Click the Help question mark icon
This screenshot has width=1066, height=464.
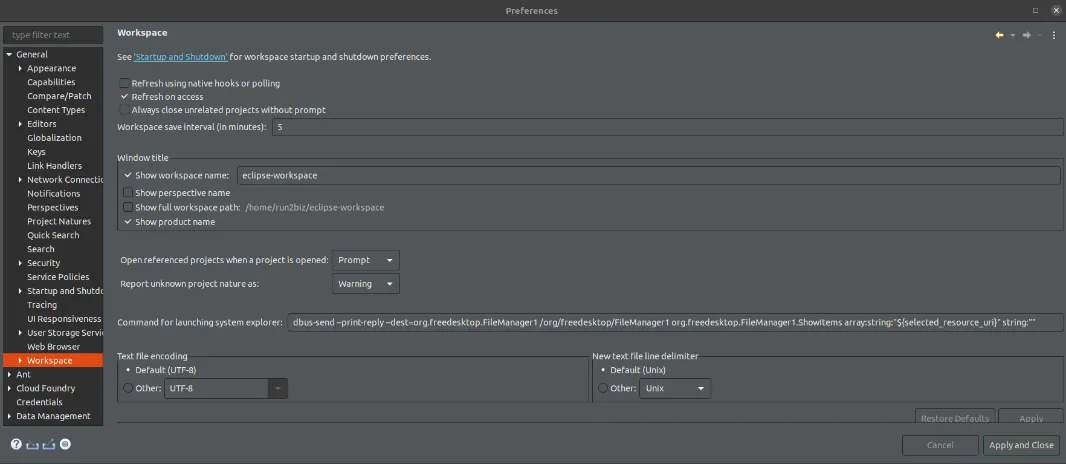(x=16, y=444)
